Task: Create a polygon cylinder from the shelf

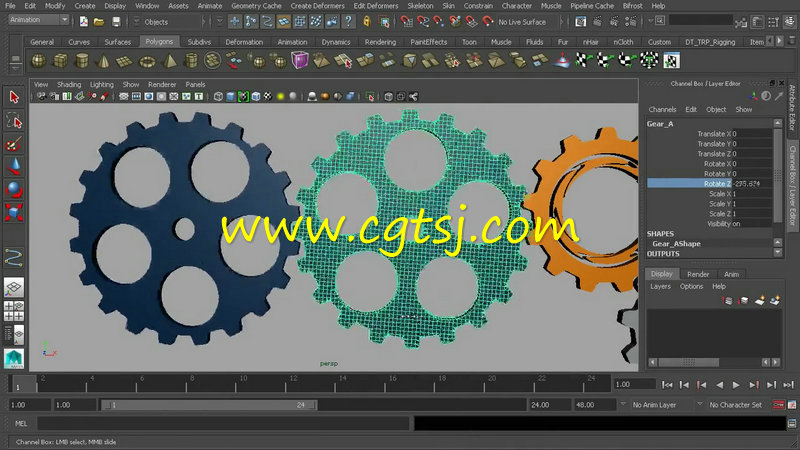Action: point(82,61)
